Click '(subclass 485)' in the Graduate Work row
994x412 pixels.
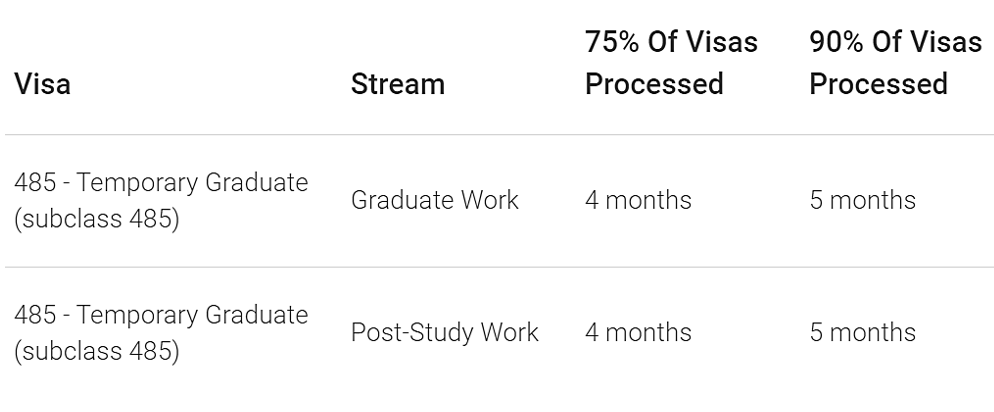pos(96,219)
